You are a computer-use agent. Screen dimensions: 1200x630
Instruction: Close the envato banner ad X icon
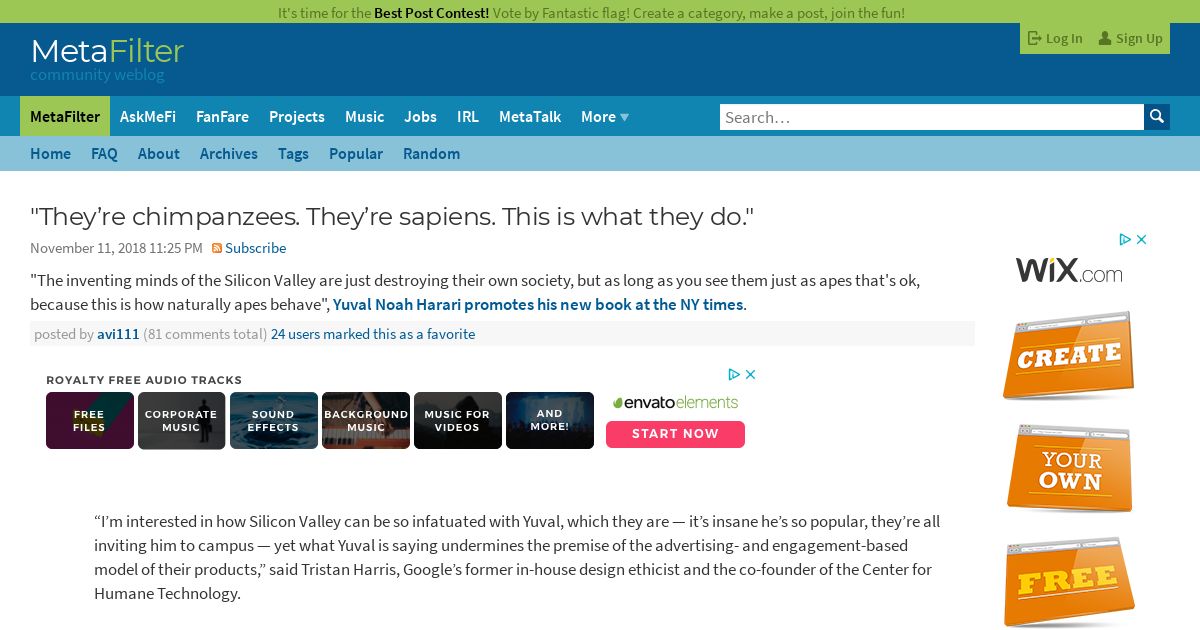[751, 374]
